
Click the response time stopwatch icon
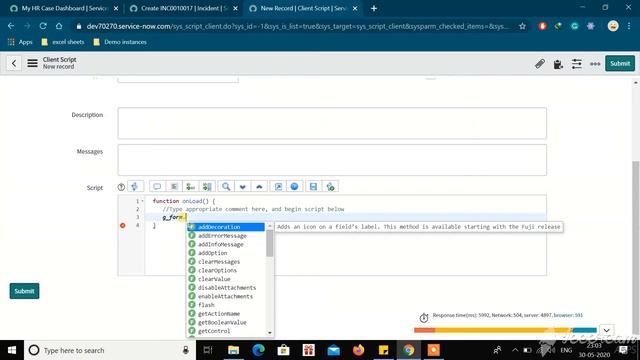424,318
